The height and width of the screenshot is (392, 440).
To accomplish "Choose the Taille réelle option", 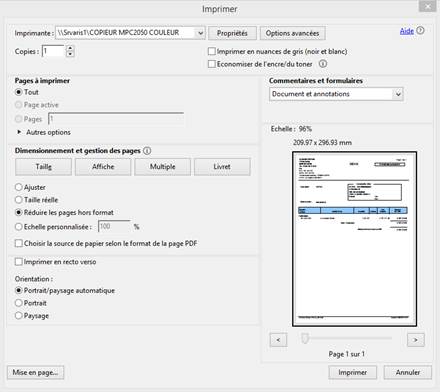I will point(19,200).
